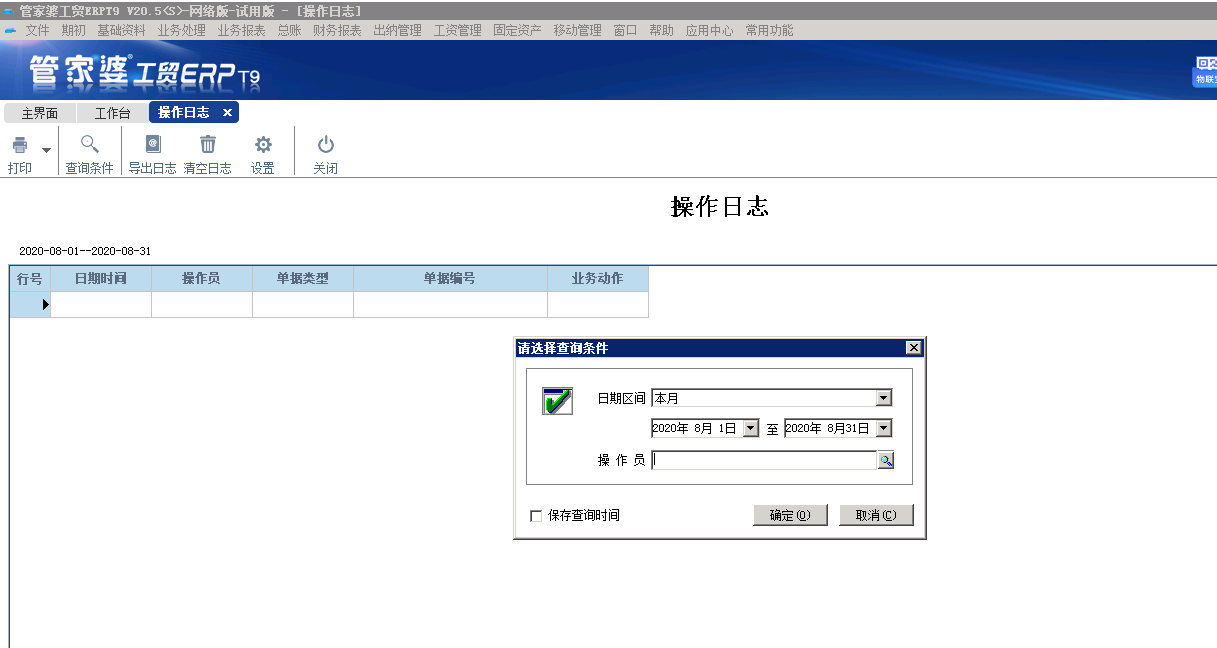This screenshot has height=648, width=1217.
Task: Open the end date dropdown arrow
Action: click(x=883, y=428)
